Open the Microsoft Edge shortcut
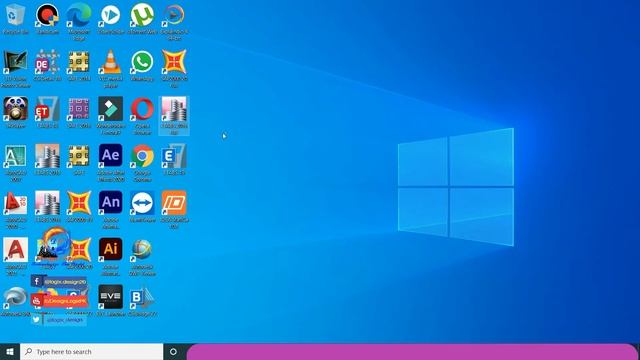Screen dimensions: 640x360 coord(79,15)
